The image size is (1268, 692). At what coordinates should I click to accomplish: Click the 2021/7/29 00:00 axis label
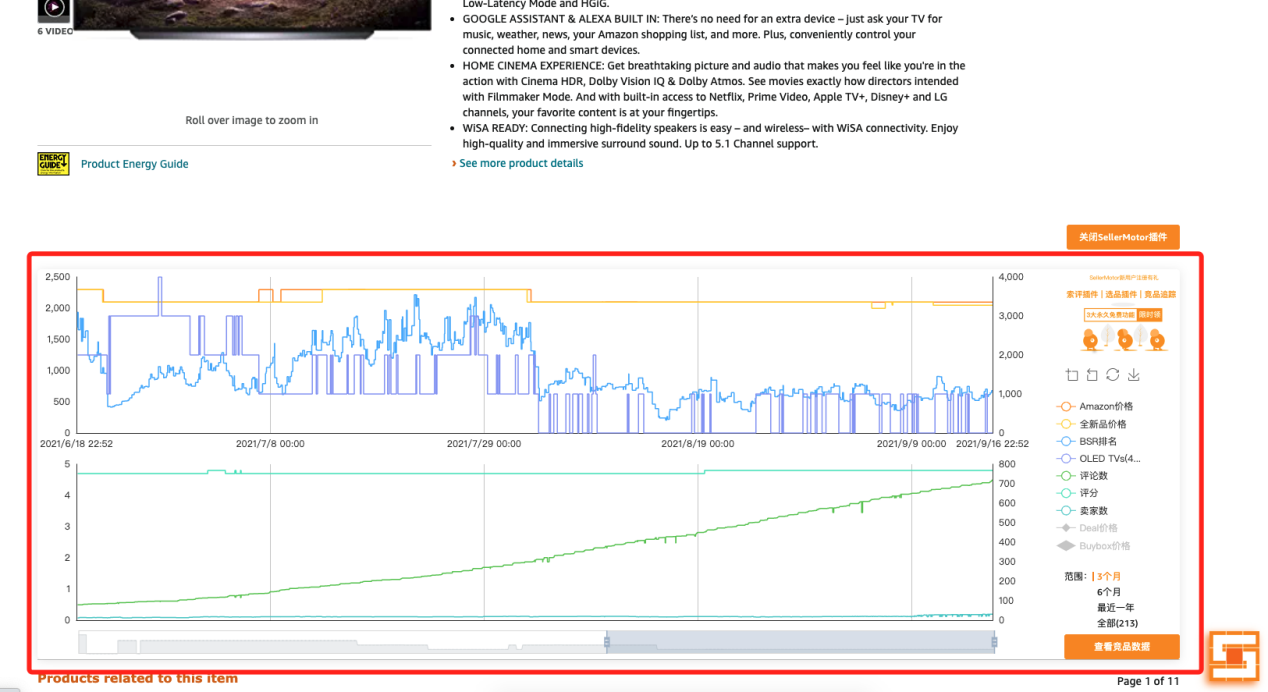click(485, 443)
